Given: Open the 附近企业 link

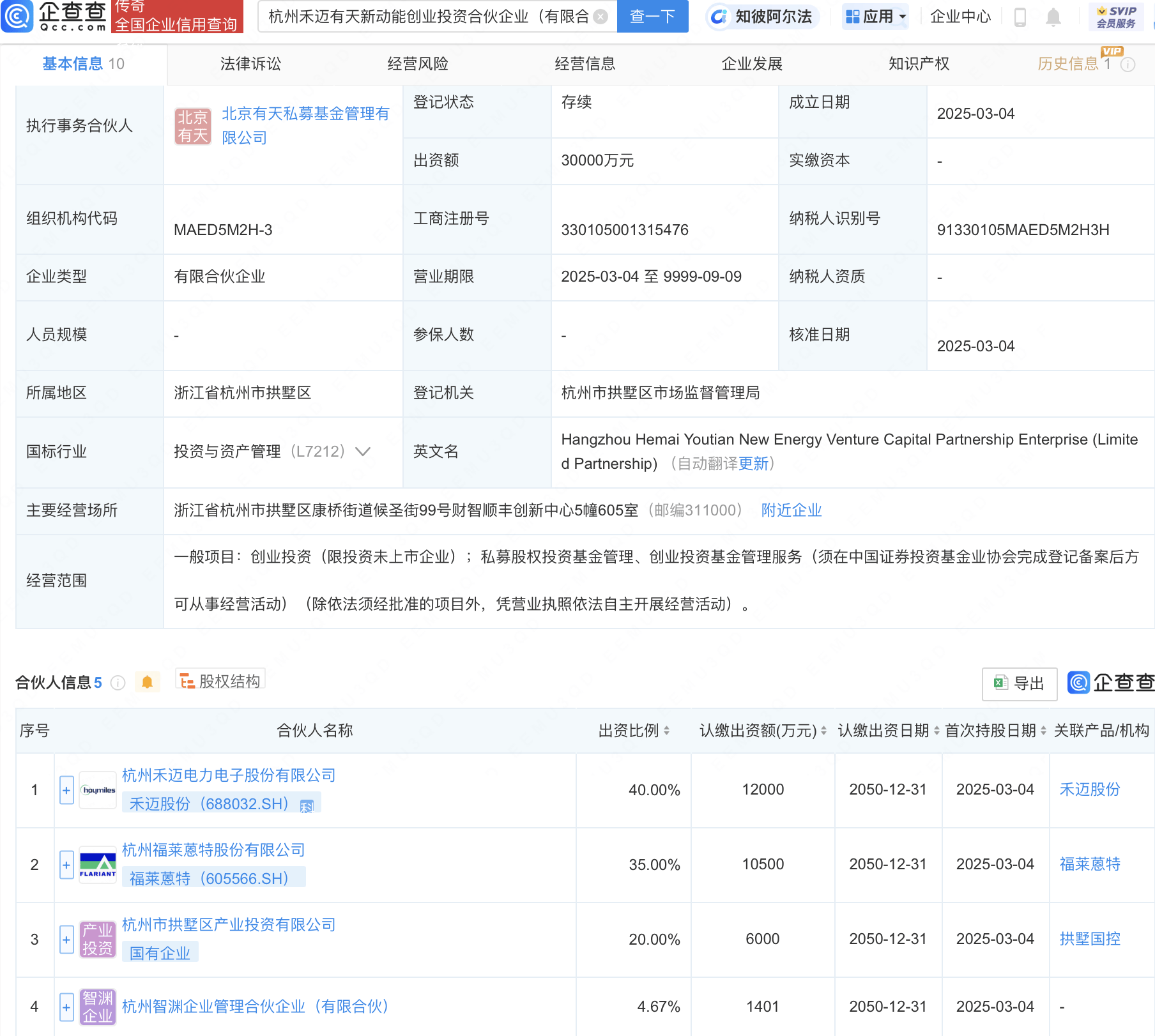Looking at the screenshot, I should coord(792,510).
